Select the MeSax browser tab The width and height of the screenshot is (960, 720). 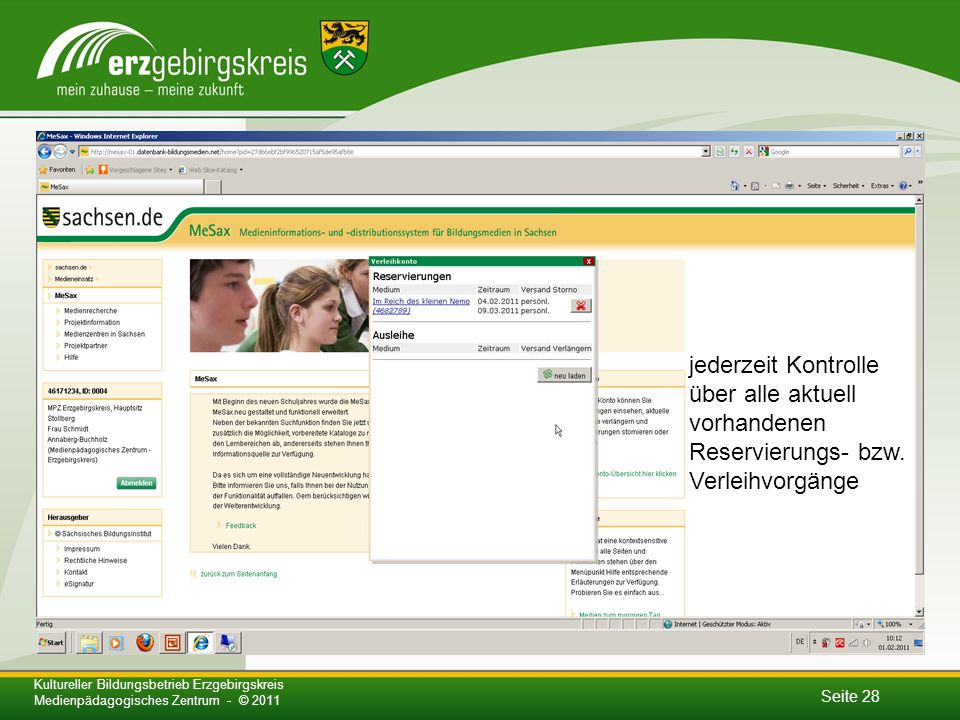click(121, 187)
